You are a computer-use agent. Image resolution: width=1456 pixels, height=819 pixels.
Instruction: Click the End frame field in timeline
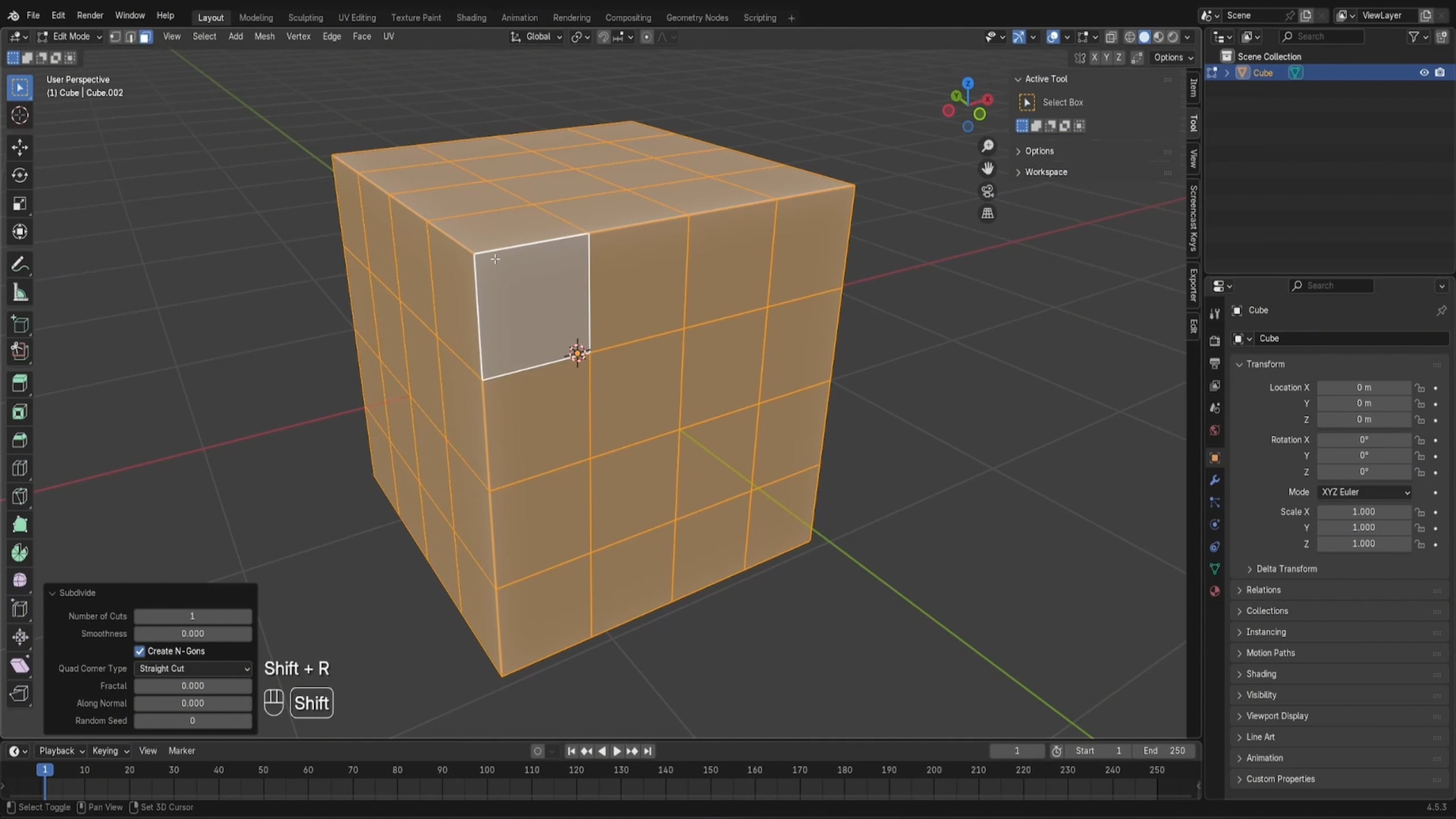pyautogui.click(x=1164, y=751)
